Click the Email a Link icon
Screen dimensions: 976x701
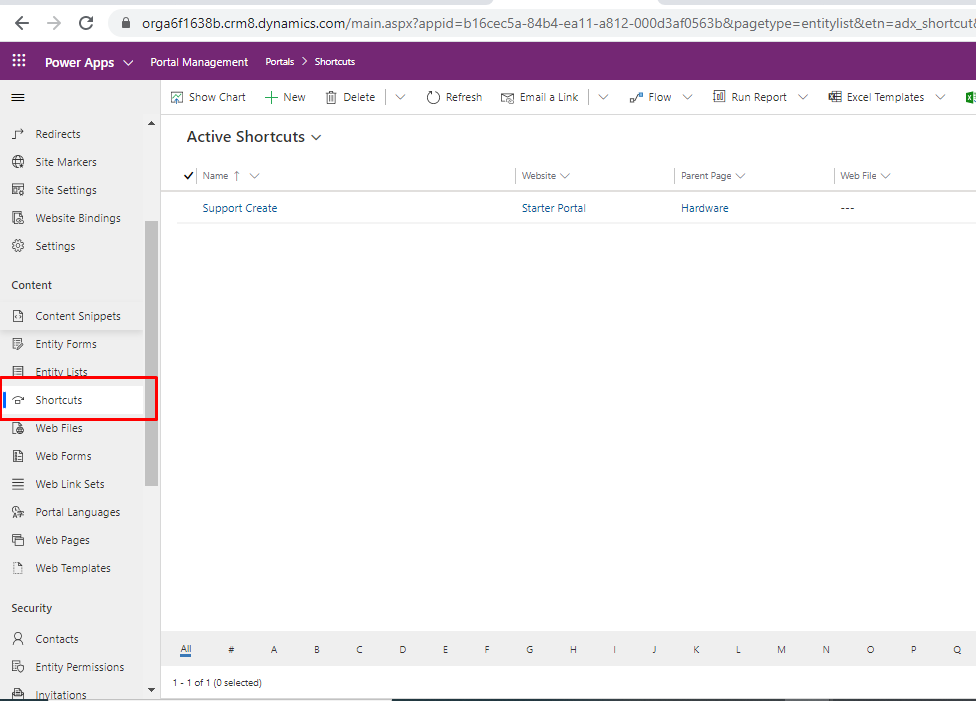click(x=508, y=97)
